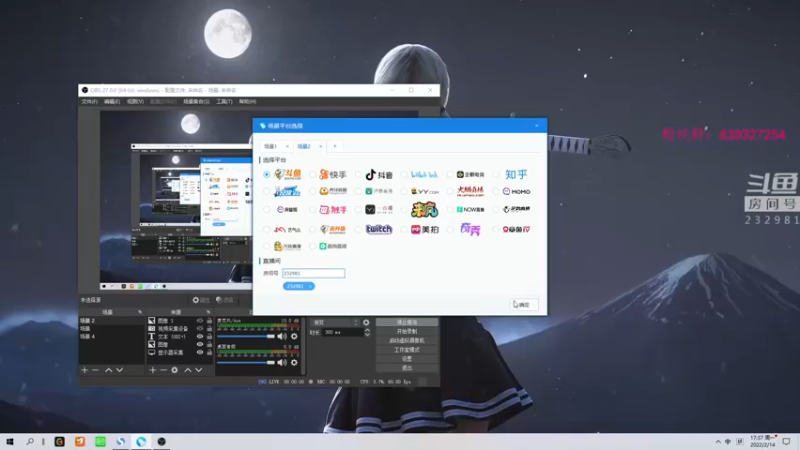The width and height of the screenshot is (800, 450).
Task: Click the Meipai logo
Action: coord(424,230)
